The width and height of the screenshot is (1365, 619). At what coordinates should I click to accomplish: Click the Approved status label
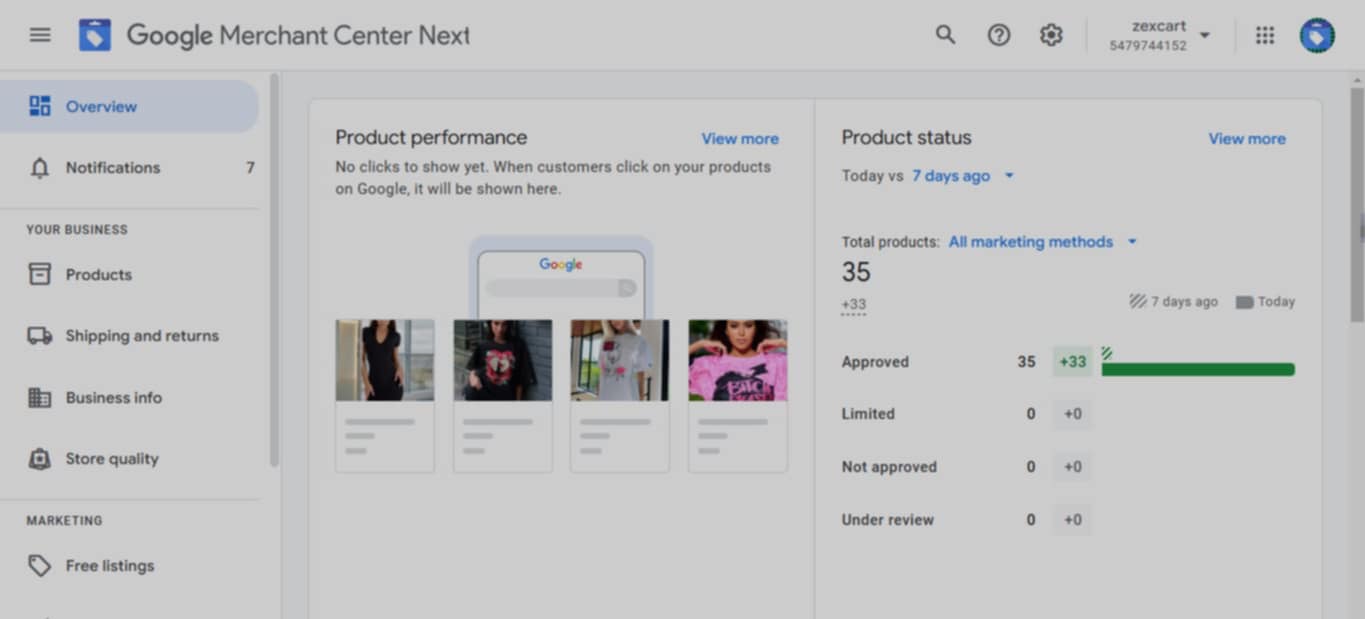pos(875,362)
